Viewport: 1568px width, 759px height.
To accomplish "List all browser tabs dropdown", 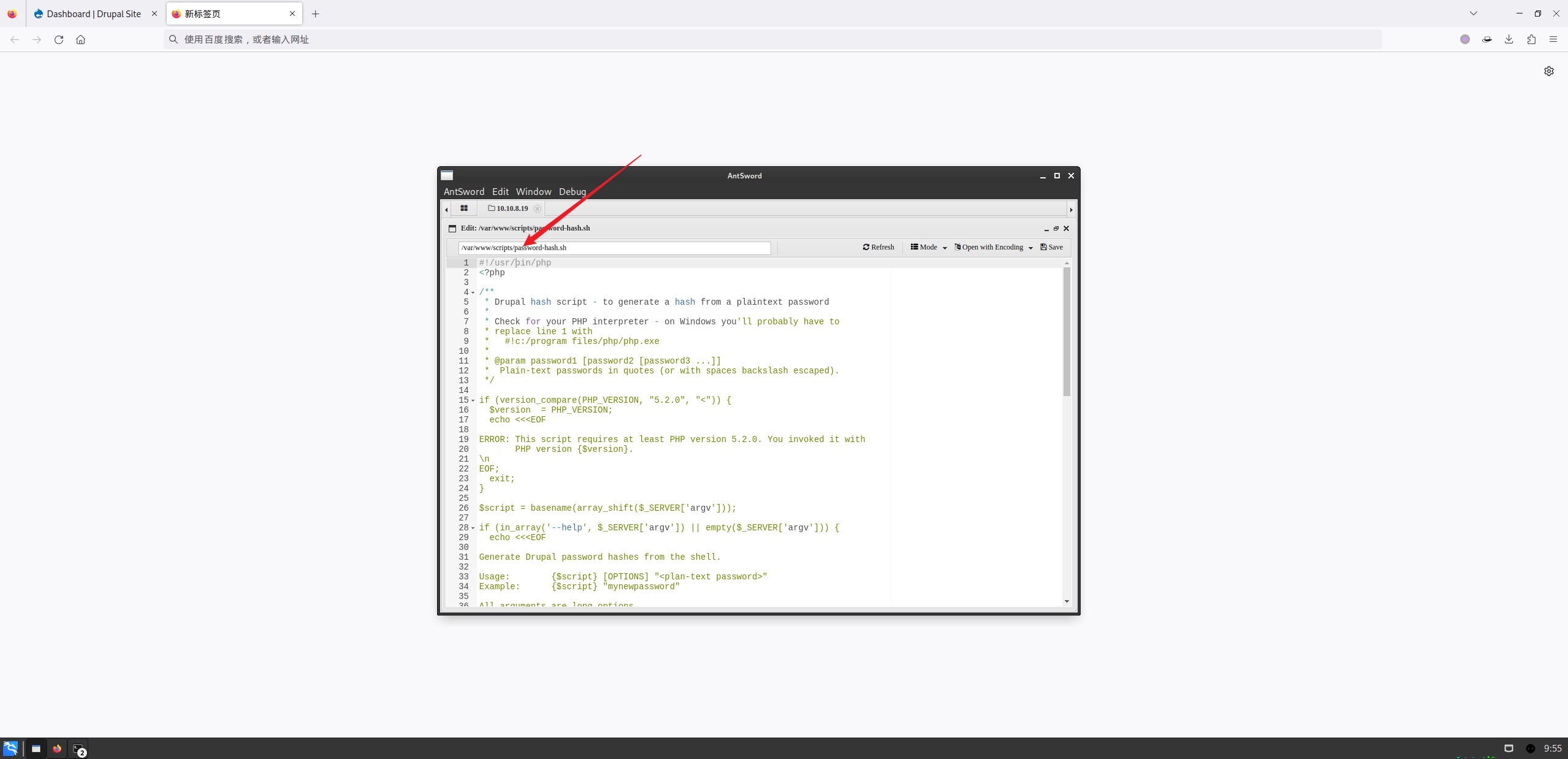I will point(1474,13).
